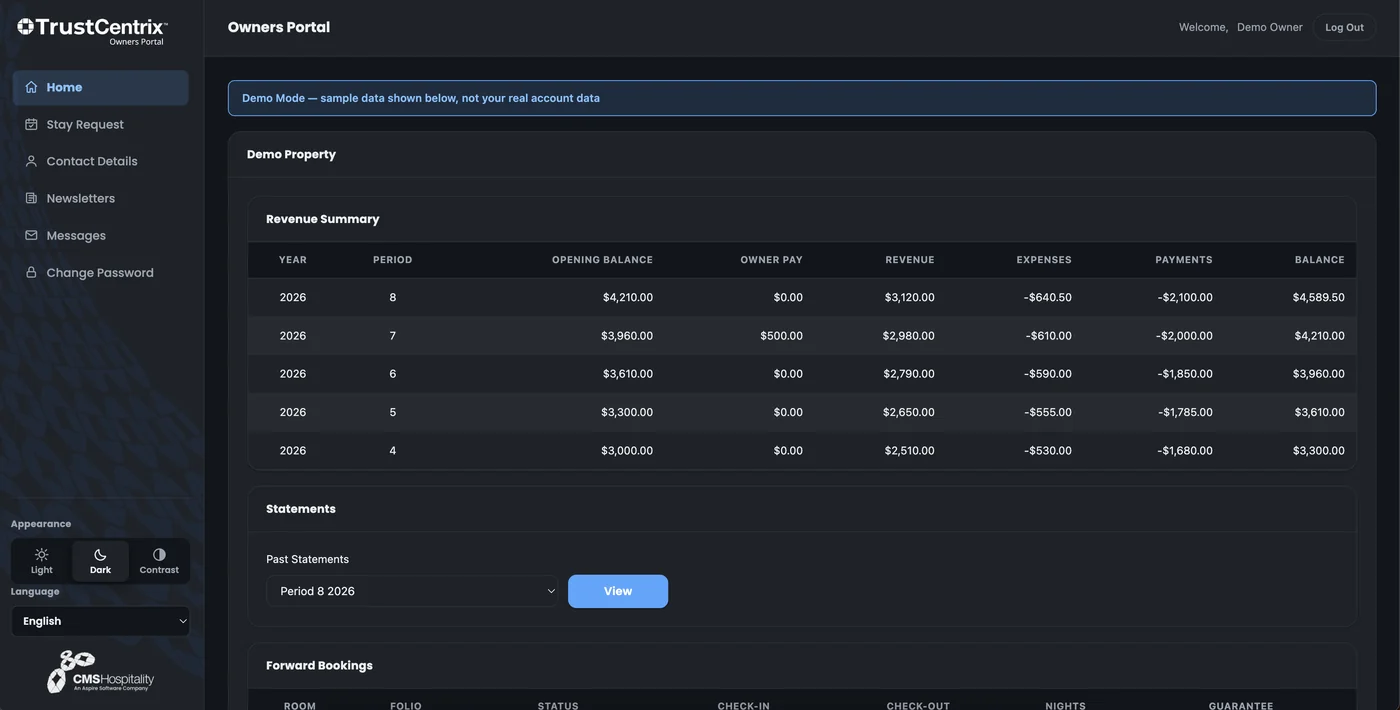The image size is (1400, 710).
Task: Go to the Home menu item
Action: [x=100, y=87]
